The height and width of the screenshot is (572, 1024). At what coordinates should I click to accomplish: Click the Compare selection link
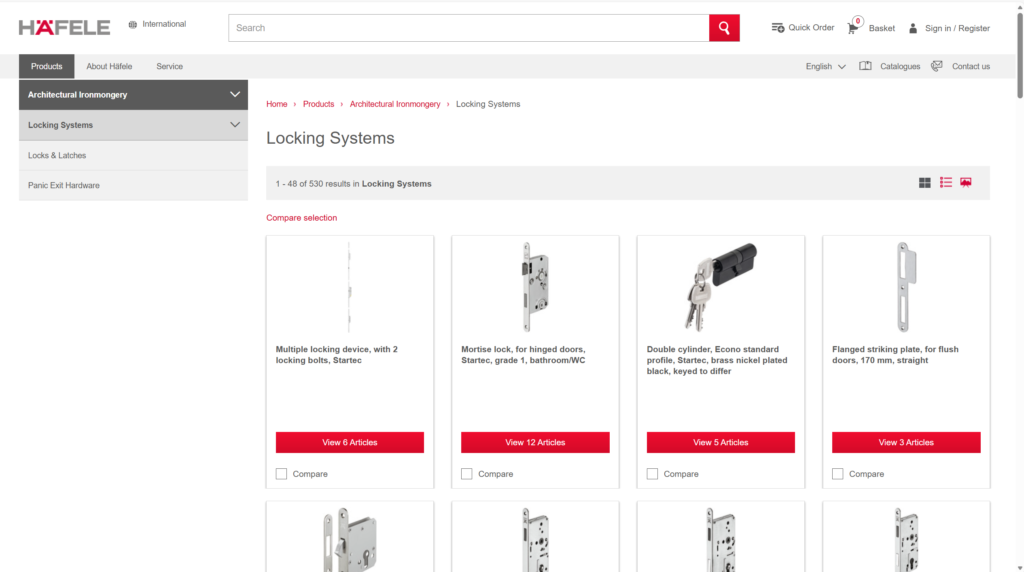click(x=301, y=218)
